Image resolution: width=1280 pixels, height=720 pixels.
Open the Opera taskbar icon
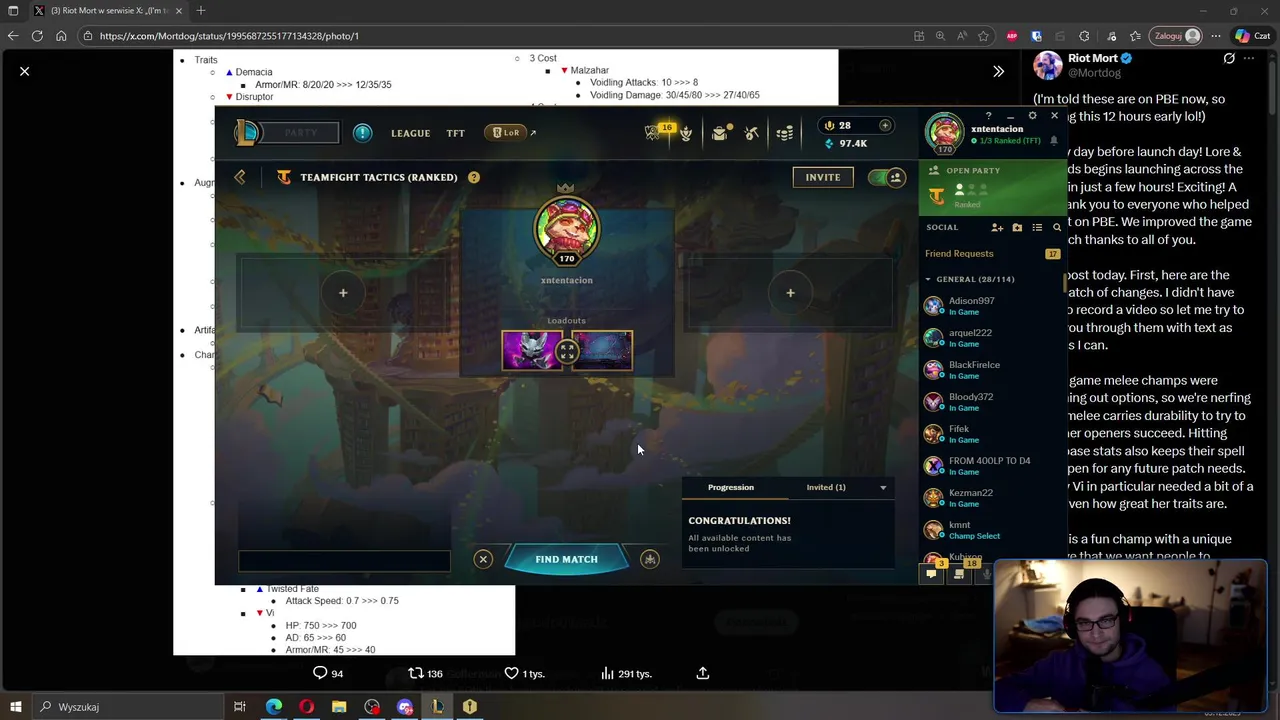(x=306, y=707)
